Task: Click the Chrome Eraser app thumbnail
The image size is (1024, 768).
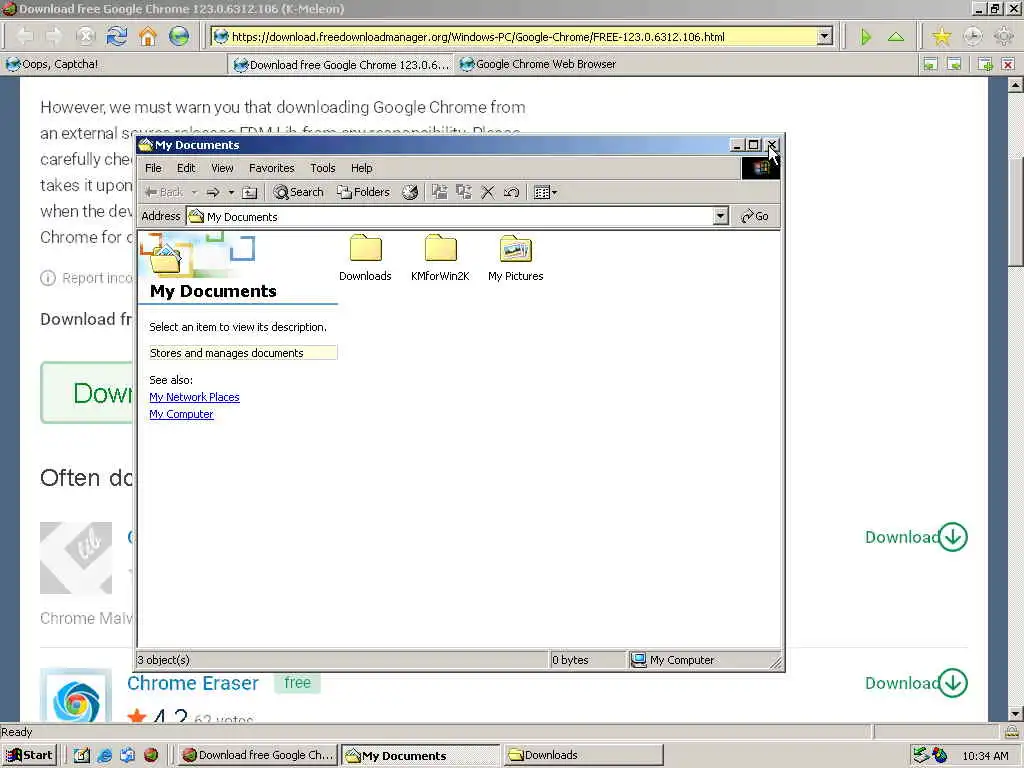Action: 76,696
